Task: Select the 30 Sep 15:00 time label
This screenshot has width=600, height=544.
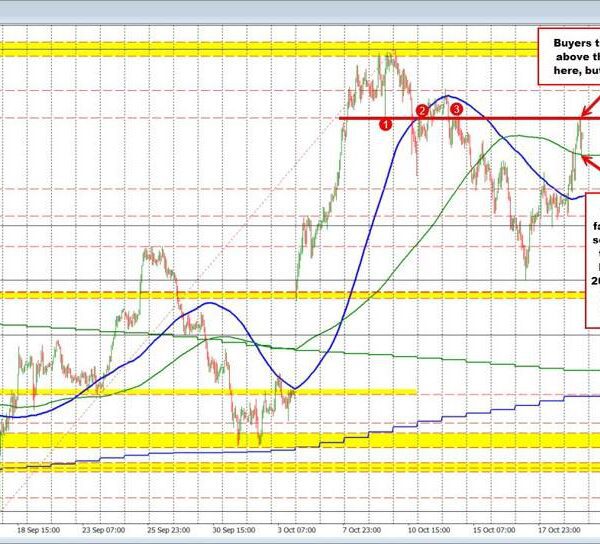Action: pos(234,530)
